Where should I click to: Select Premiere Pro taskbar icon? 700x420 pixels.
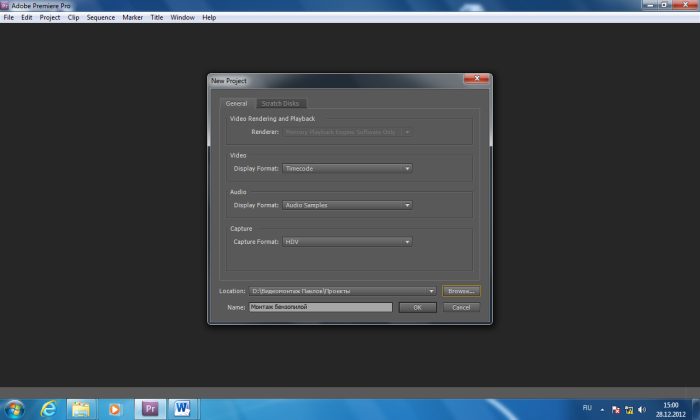coord(150,409)
